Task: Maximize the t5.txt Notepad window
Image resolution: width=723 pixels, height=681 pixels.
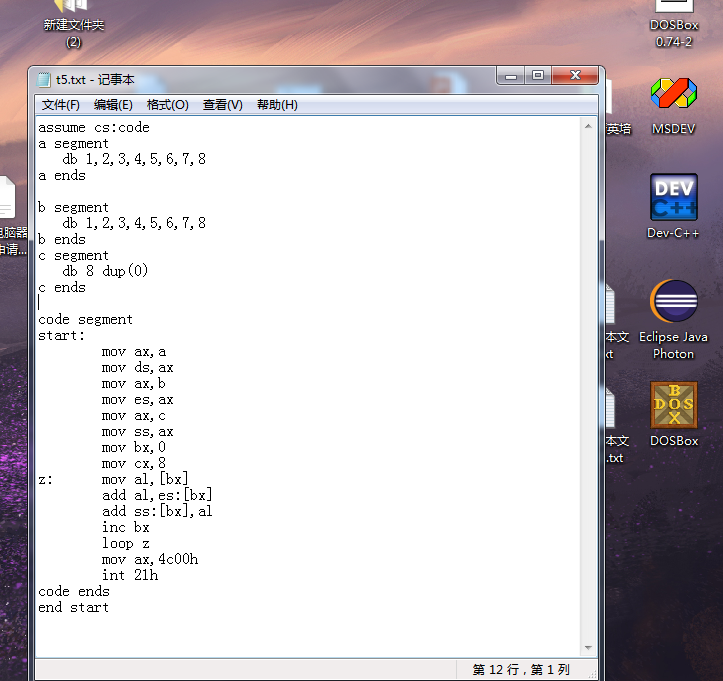Action: [x=538, y=76]
